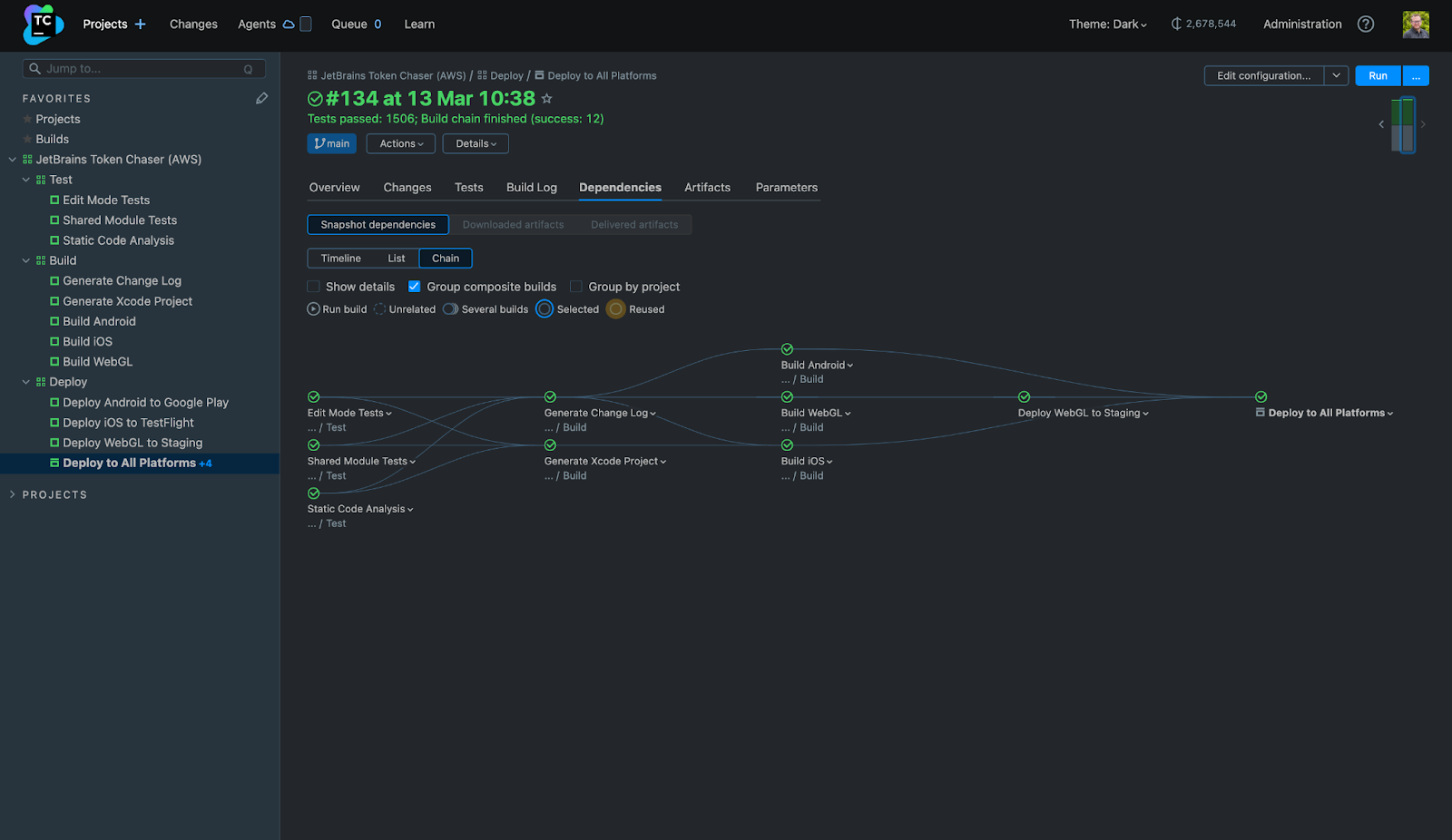Switch to the Build Log tab

(531, 187)
